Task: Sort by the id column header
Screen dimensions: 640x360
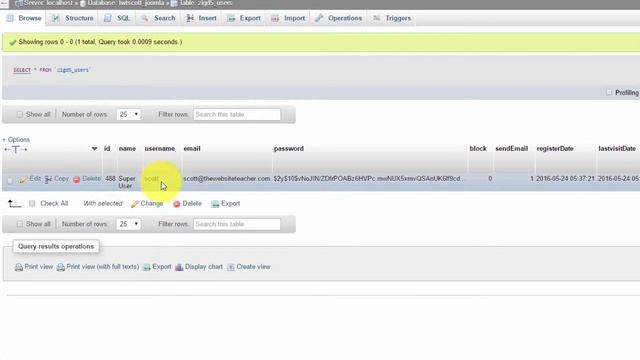Action: click(107, 149)
